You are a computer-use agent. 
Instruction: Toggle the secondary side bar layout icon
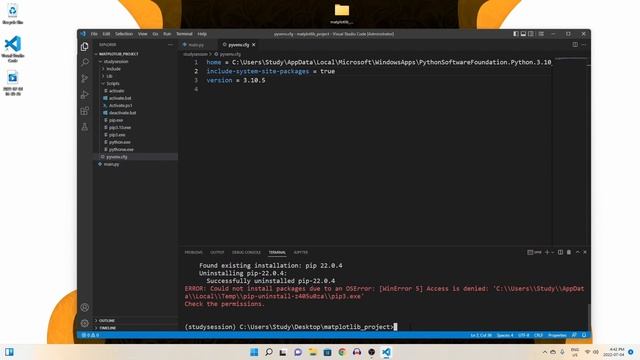pos(531,34)
